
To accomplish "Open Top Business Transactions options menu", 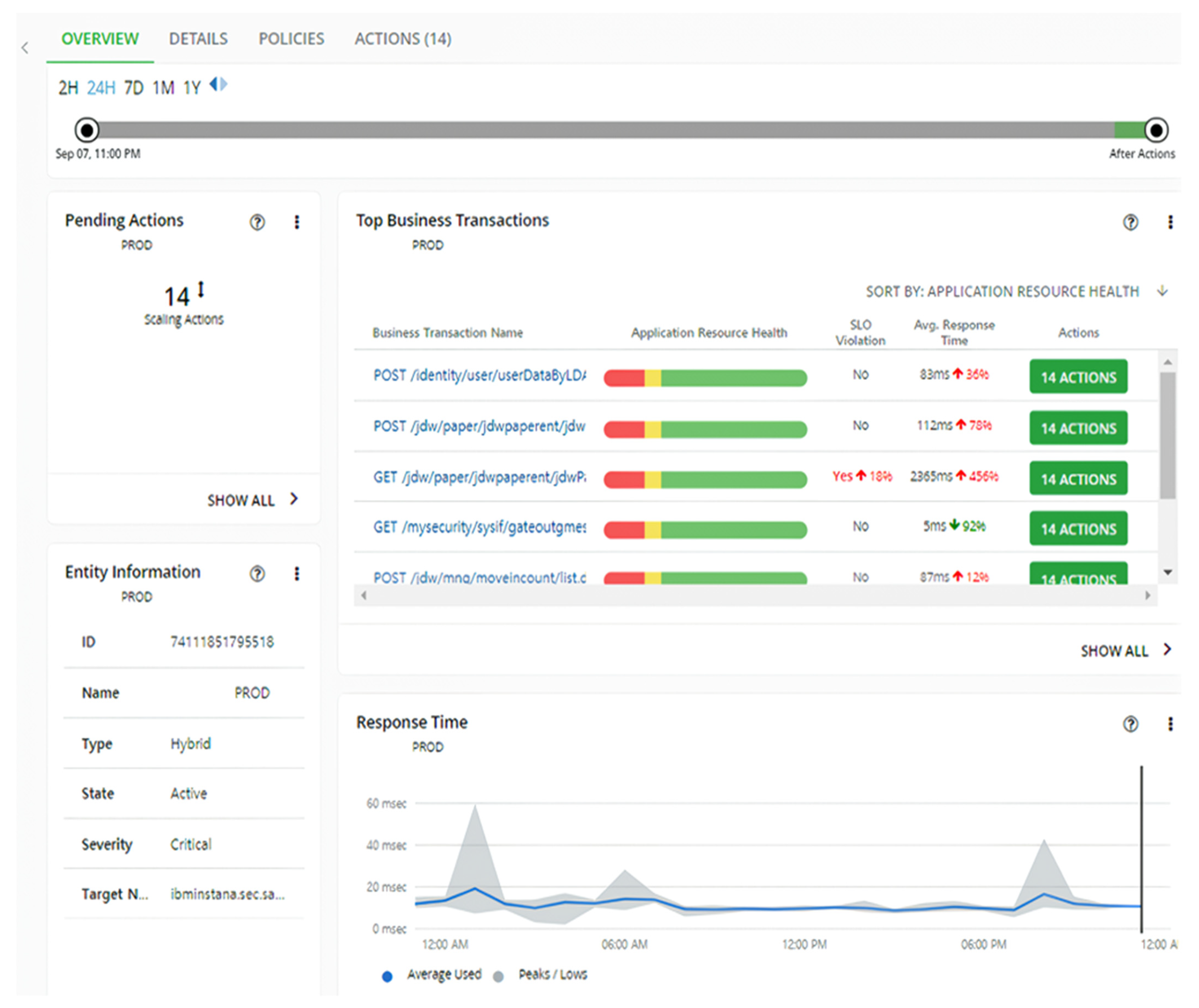I will 1170,222.
